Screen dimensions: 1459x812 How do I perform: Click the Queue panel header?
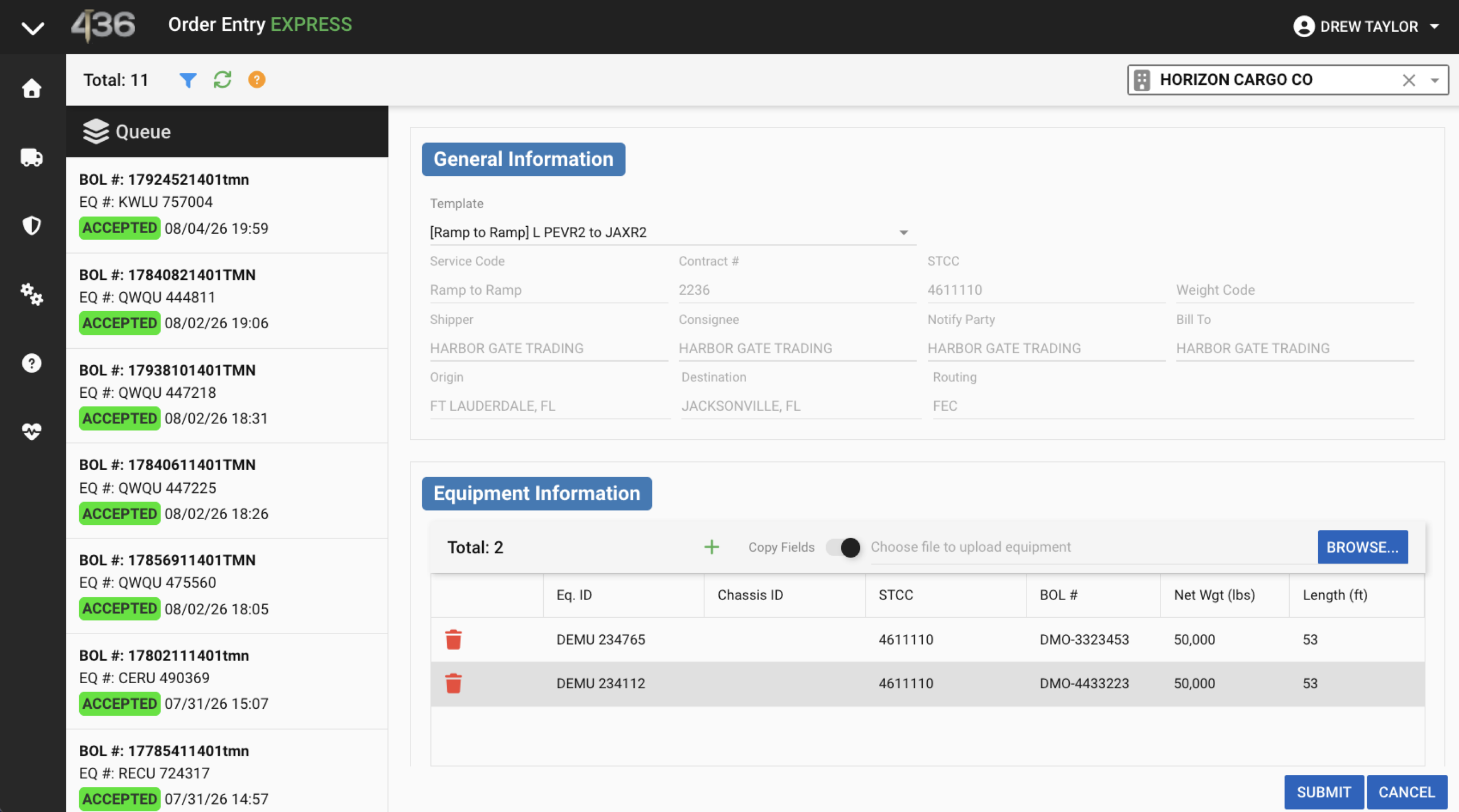click(x=227, y=132)
